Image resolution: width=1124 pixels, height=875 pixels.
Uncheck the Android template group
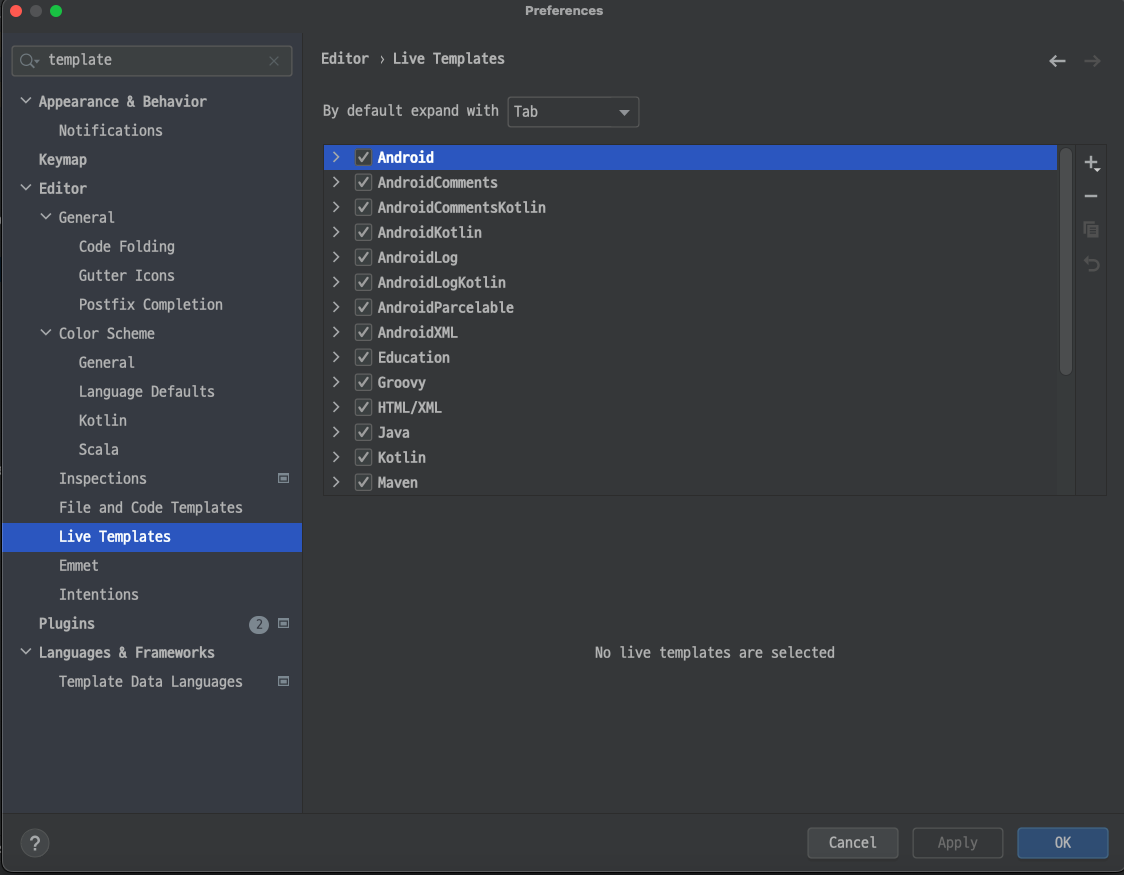tap(363, 157)
